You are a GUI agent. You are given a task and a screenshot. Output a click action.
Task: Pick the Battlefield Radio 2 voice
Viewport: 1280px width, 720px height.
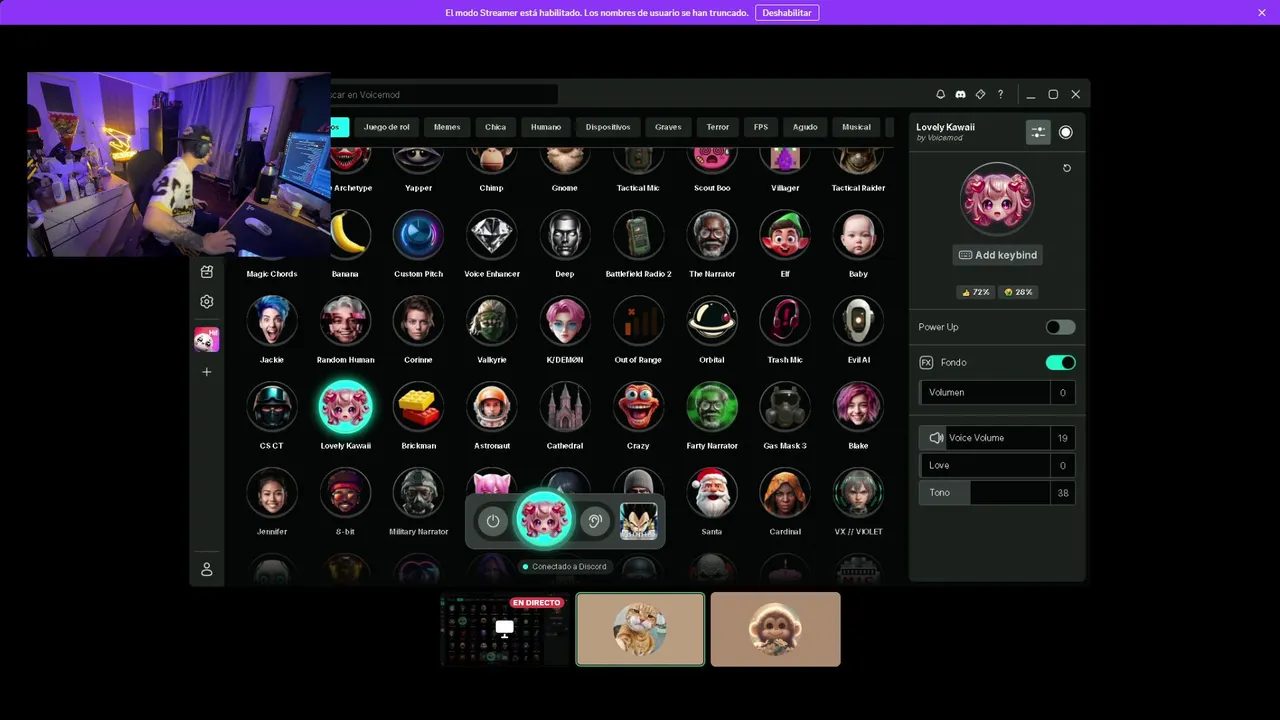click(638, 235)
